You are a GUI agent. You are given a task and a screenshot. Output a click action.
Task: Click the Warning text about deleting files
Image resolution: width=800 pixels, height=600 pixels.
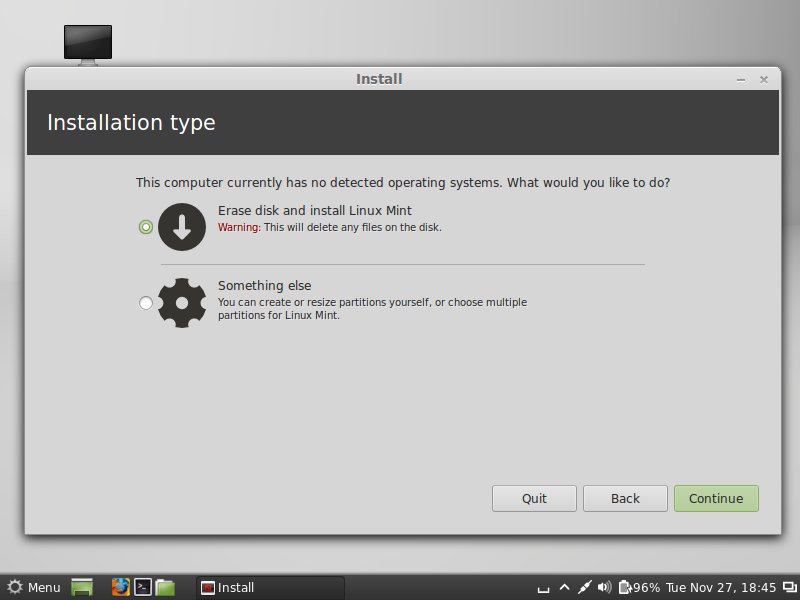point(330,228)
